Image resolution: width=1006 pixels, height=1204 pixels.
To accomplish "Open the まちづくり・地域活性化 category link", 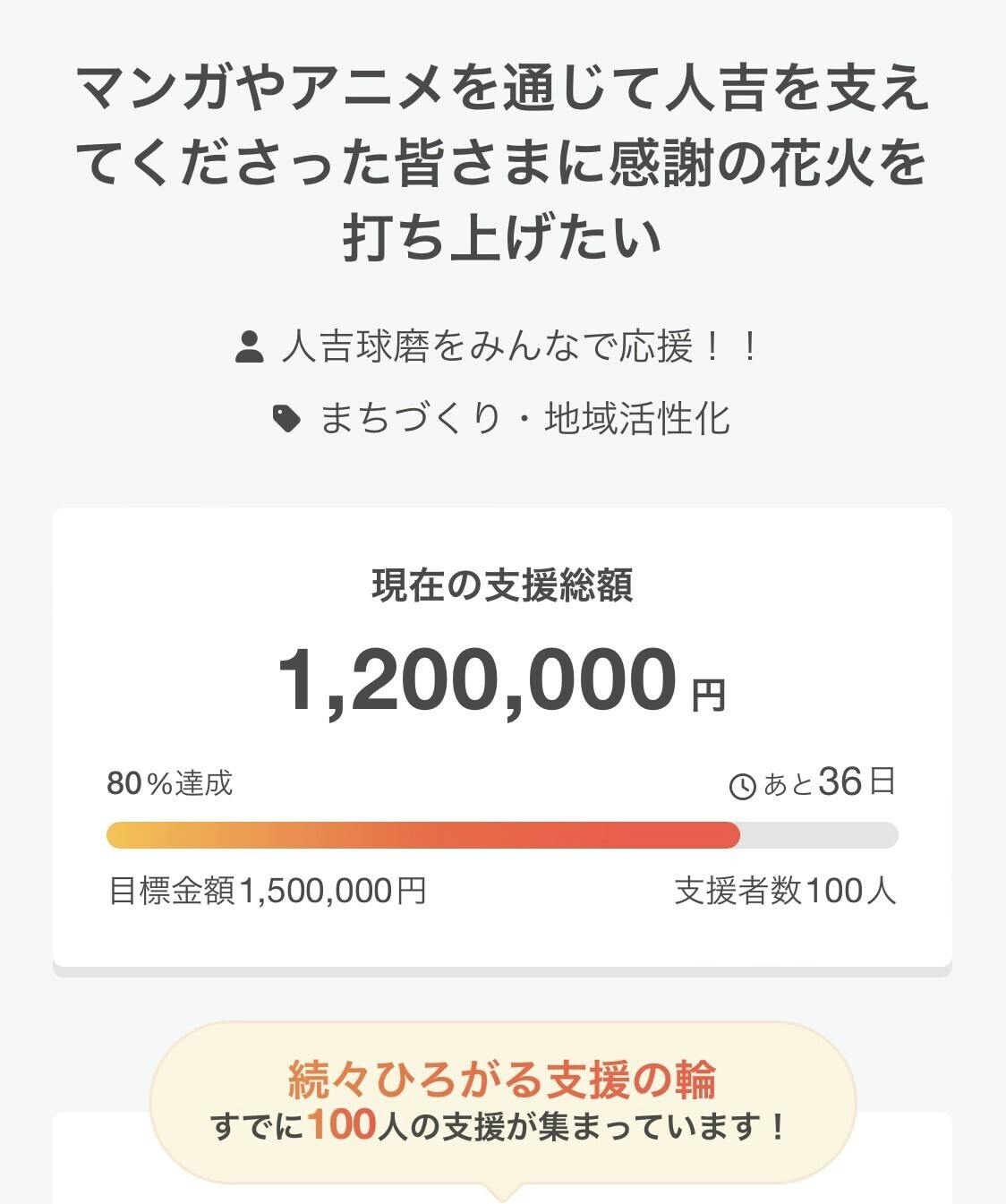I will 524,418.
